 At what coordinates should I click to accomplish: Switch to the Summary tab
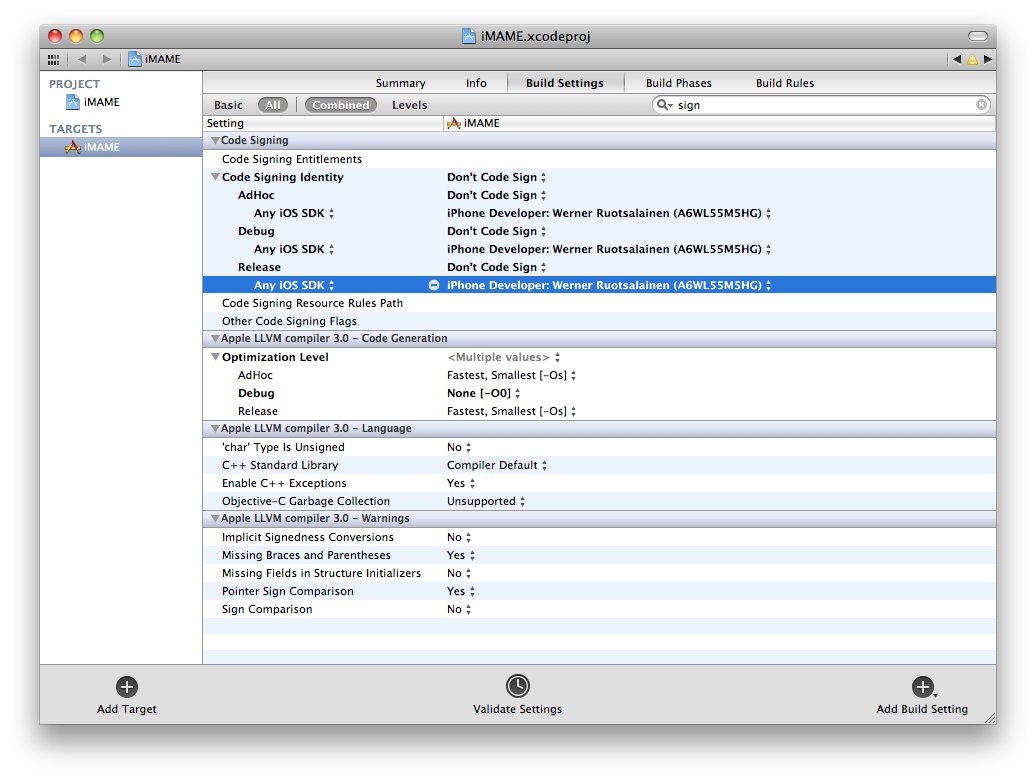pos(400,83)
